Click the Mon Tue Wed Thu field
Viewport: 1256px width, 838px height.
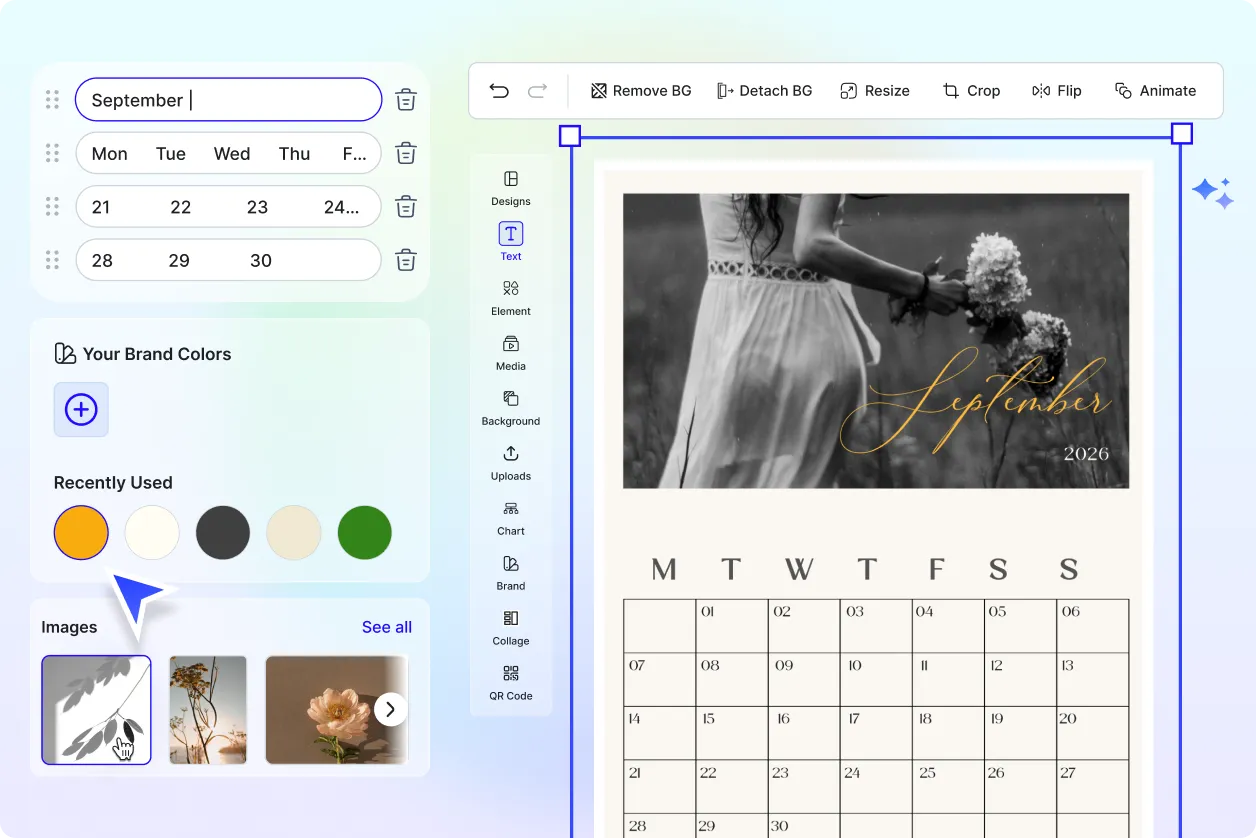229,153
